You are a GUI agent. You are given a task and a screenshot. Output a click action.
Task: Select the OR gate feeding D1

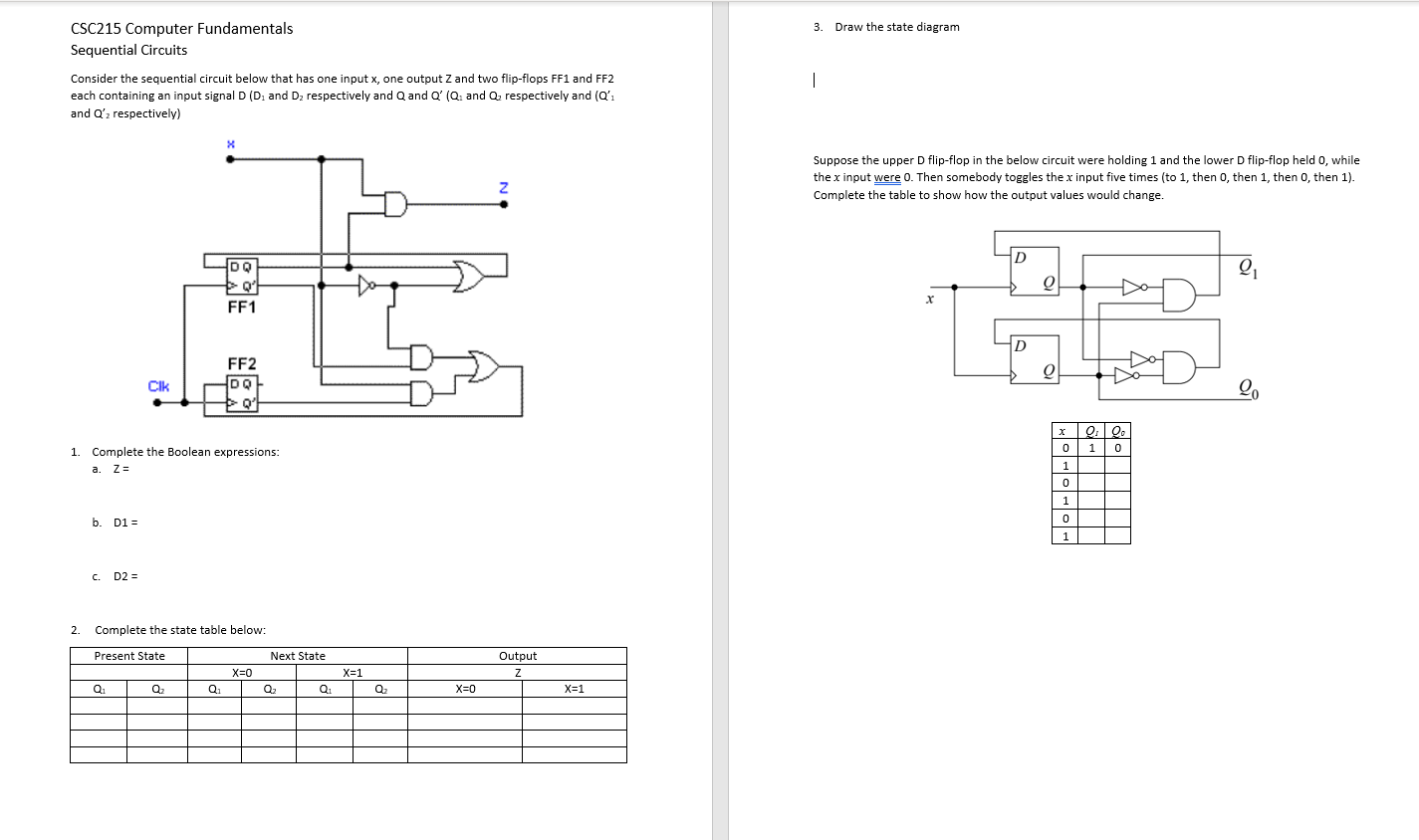tap(468, 276)
